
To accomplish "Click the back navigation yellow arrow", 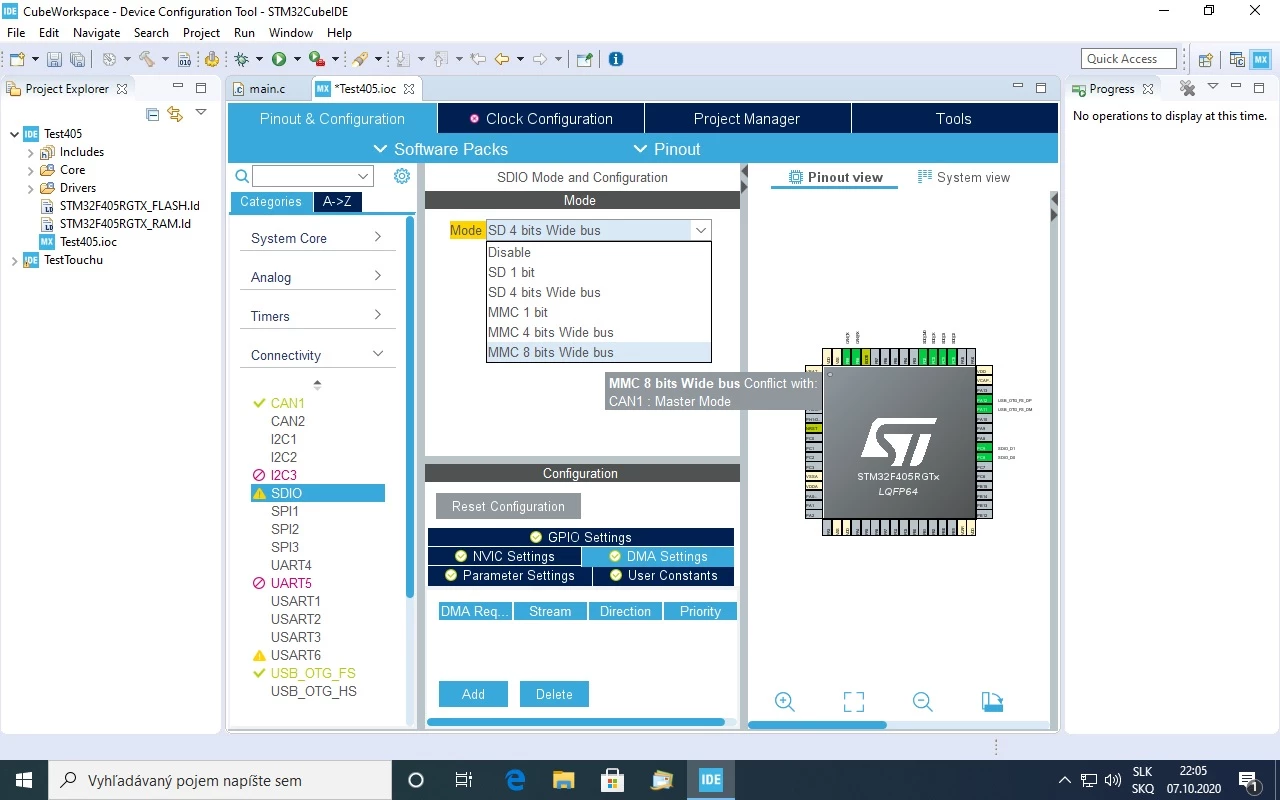I will [x=502, y=59].
